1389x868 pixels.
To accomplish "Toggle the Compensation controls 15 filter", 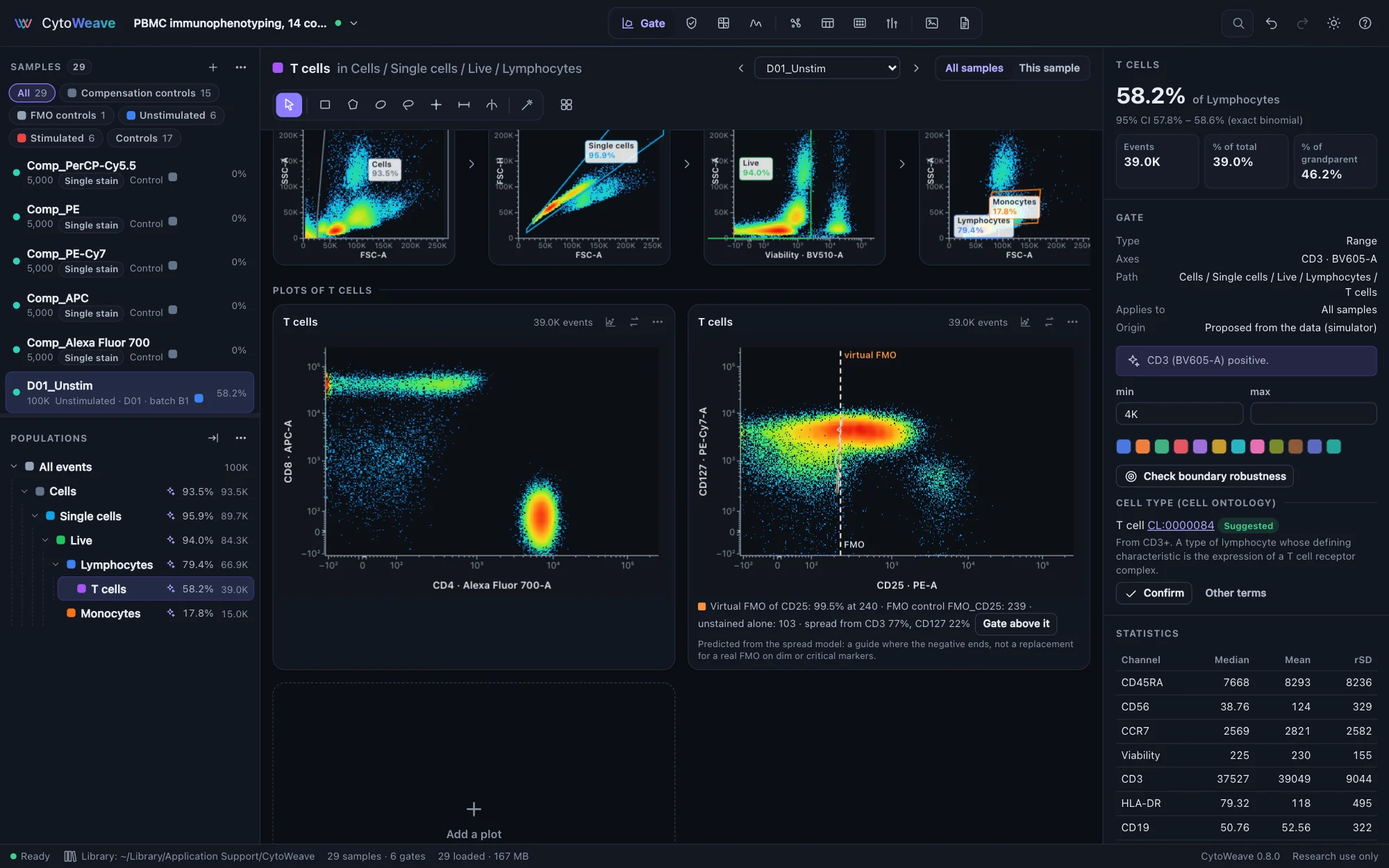I will click(139, 93).
